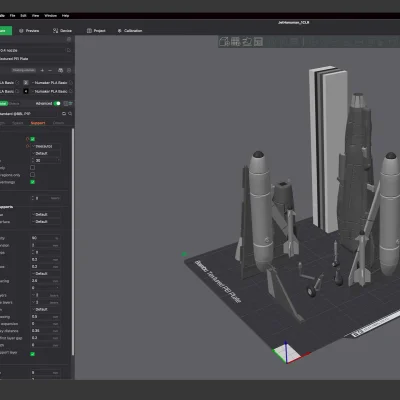Viewport: 400px width, 400px height.
Task: Open the Default style dropdown under type
Action: pos(46,153)
